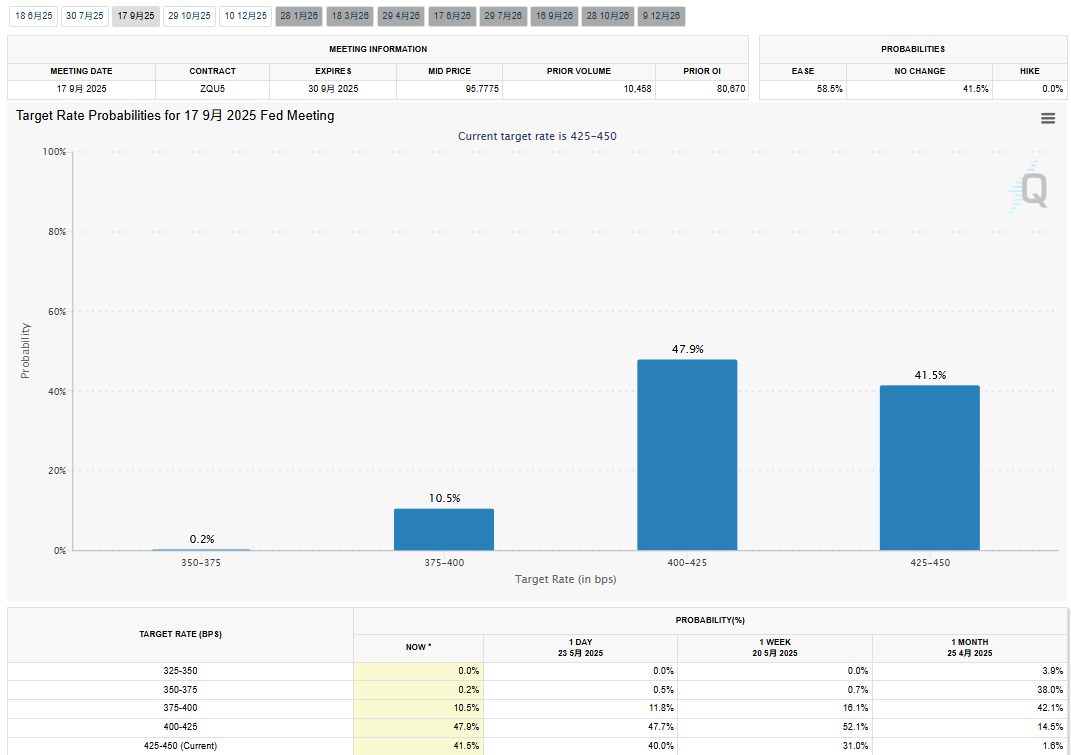Click the 47.9% bar for 400-425
Screen dimensions: 1071x755
687,455
